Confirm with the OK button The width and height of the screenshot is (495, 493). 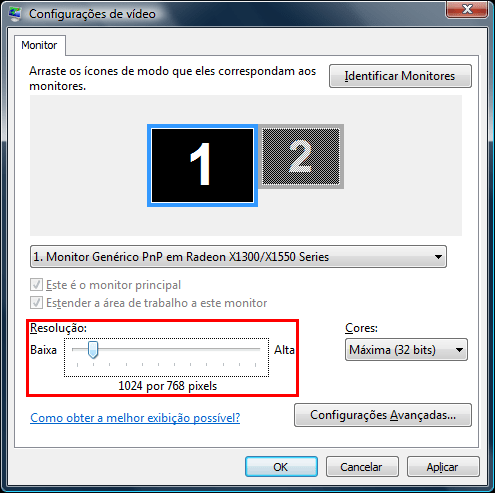281,467
